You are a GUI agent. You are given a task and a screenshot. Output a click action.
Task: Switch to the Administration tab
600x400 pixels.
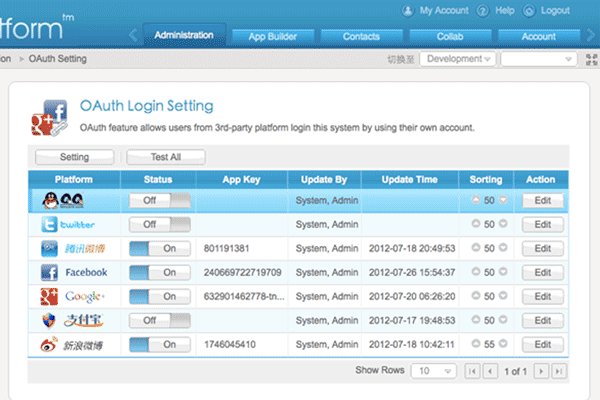[x=184, y=35]
